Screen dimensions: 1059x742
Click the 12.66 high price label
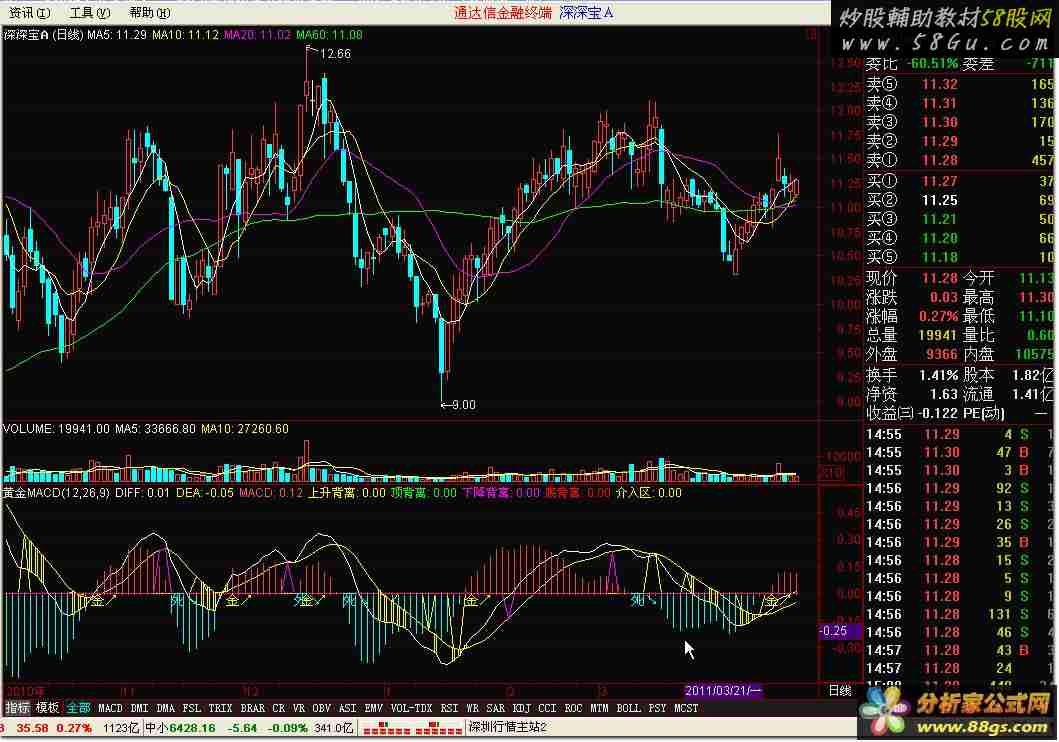[x=335, y=53]
